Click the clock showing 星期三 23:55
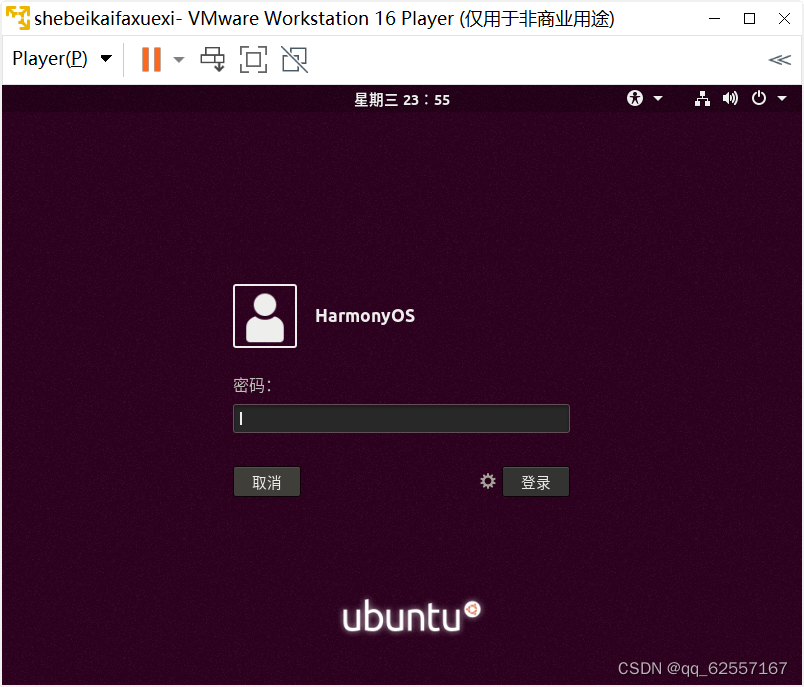 [401, 99]
